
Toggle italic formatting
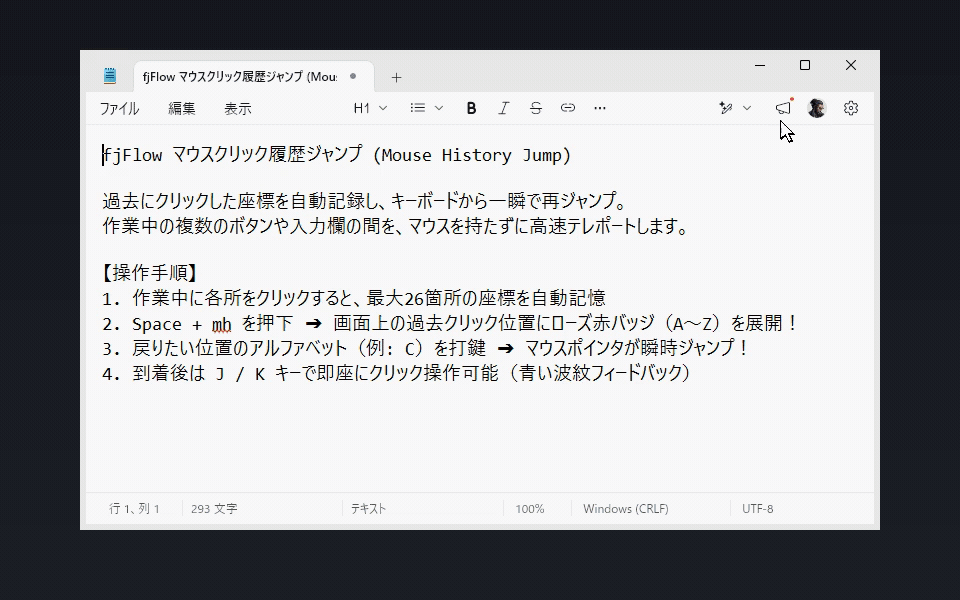pyautogui.click(x=503, y=108)
